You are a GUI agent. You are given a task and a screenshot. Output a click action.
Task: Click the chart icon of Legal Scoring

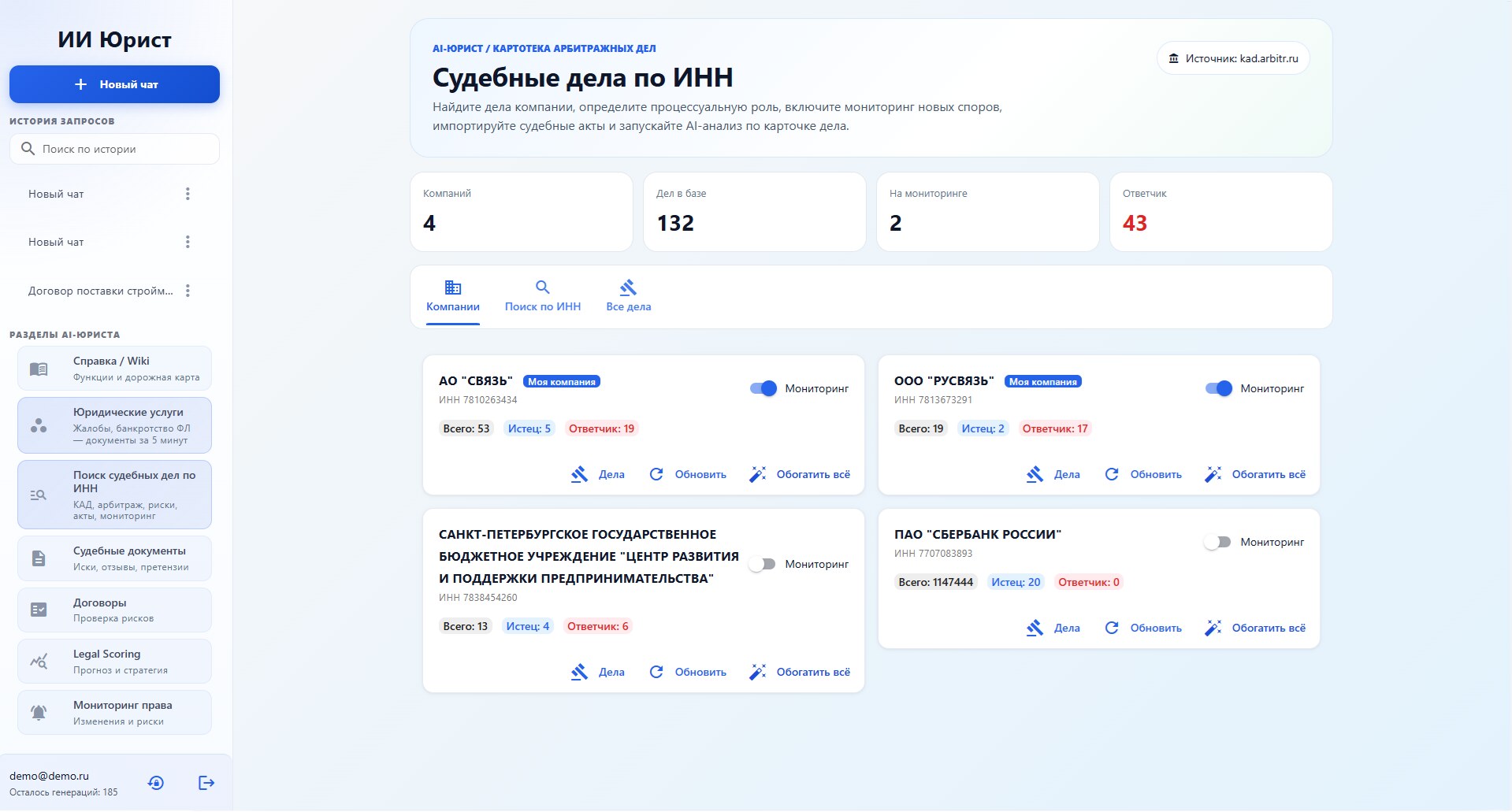click(x=39, y=662)
